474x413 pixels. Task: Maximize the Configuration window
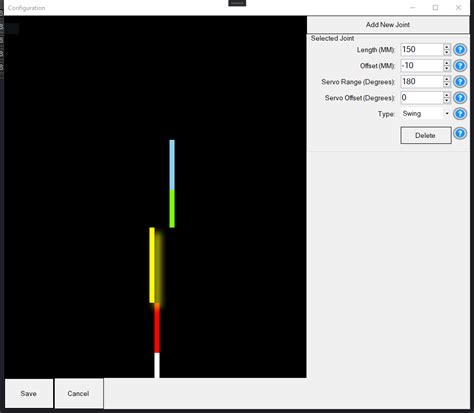(435, 7)
